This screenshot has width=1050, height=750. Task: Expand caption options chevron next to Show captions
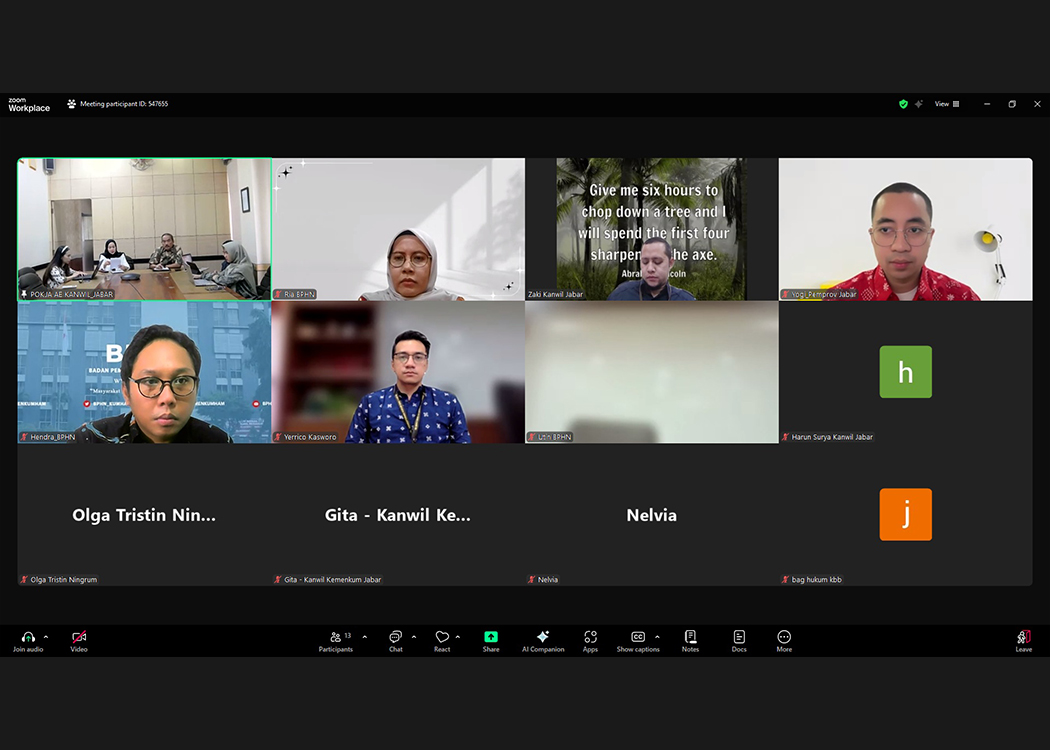click(657, 636)
